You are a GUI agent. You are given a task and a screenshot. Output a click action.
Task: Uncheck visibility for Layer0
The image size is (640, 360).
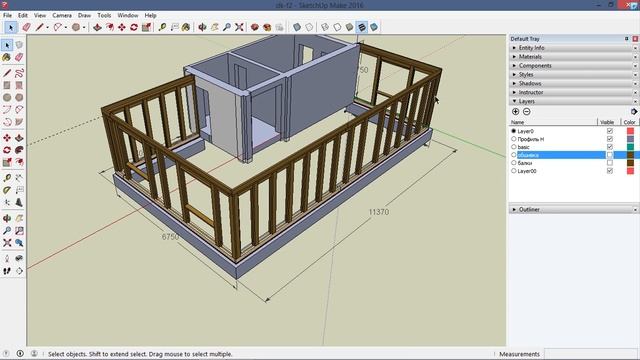point(610,131)
